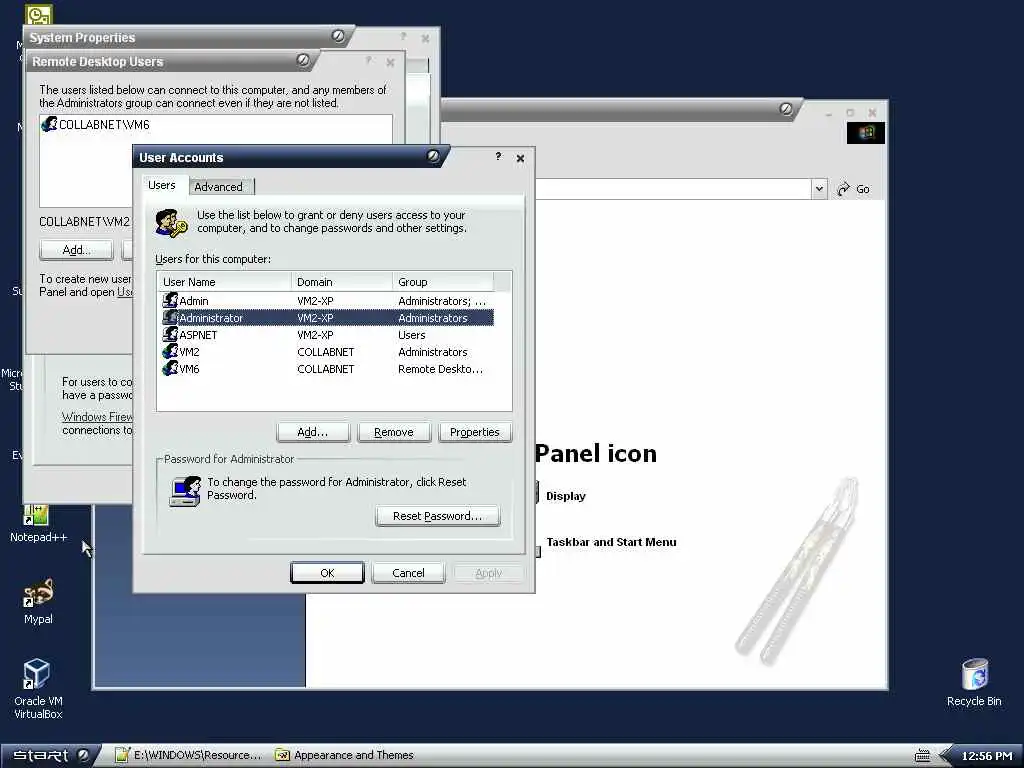Open the Recycle Bin icon
This screenshot has width=1024, height=768.
click(974, 674)
